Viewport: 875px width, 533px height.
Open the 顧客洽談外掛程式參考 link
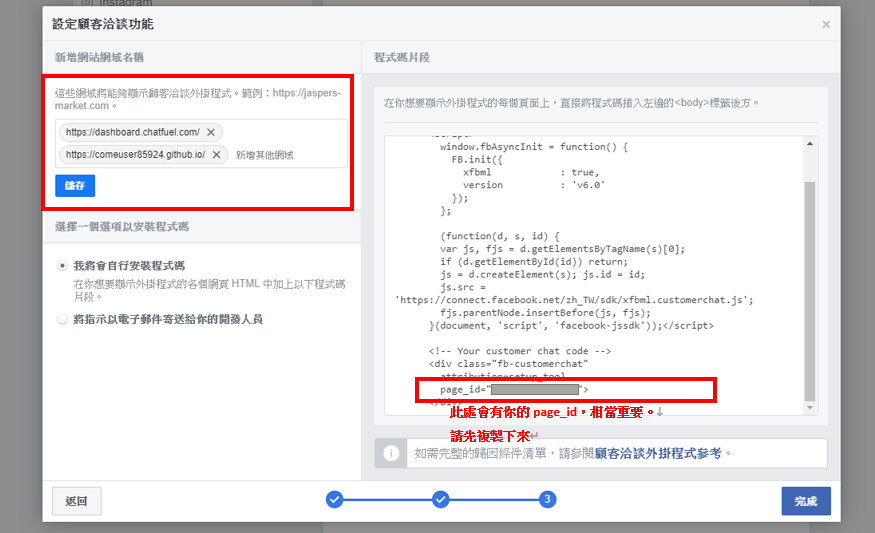pos(658,453)
